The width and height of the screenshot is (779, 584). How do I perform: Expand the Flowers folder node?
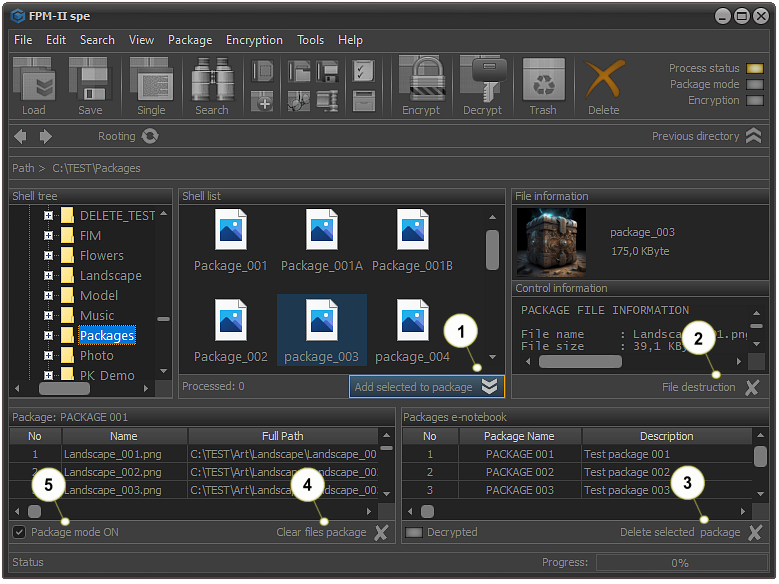48,255
